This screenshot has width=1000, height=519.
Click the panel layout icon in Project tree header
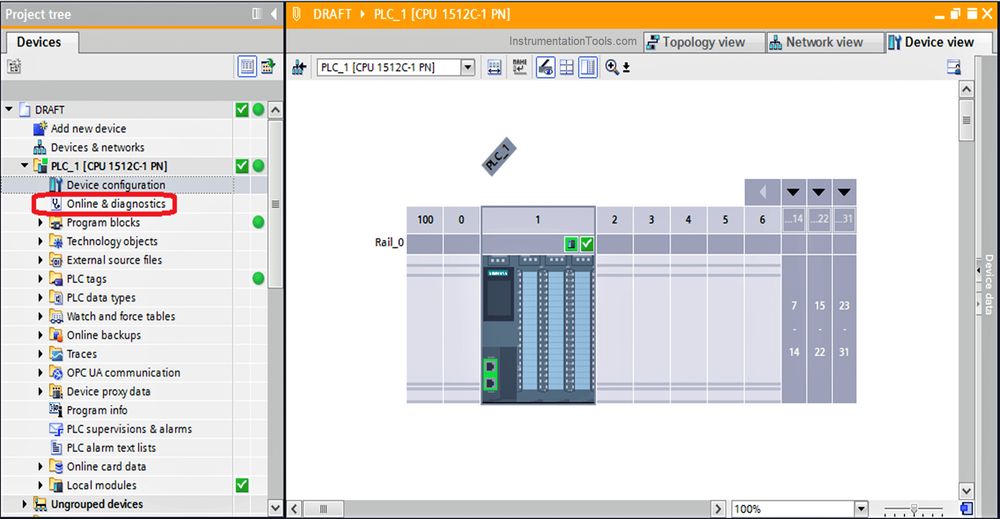(x=256, y=13)
